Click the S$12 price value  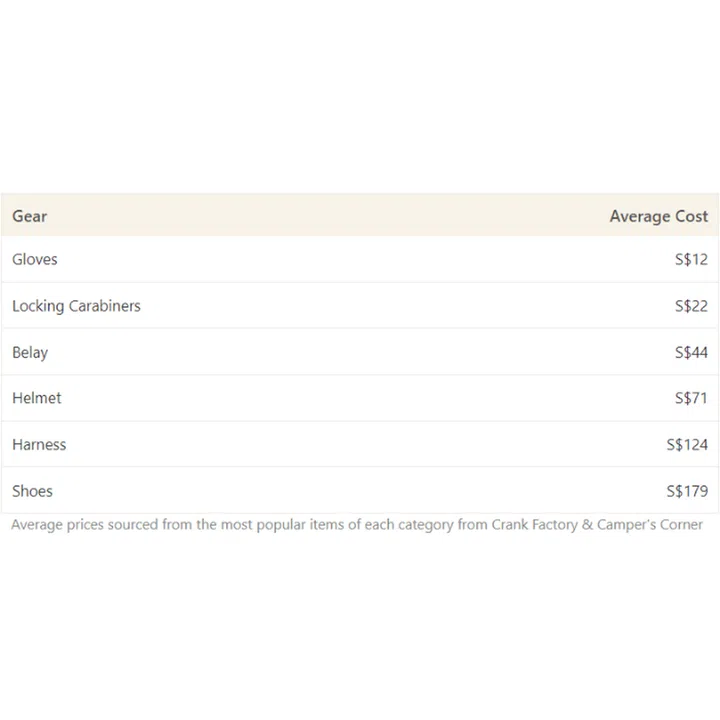691,259
